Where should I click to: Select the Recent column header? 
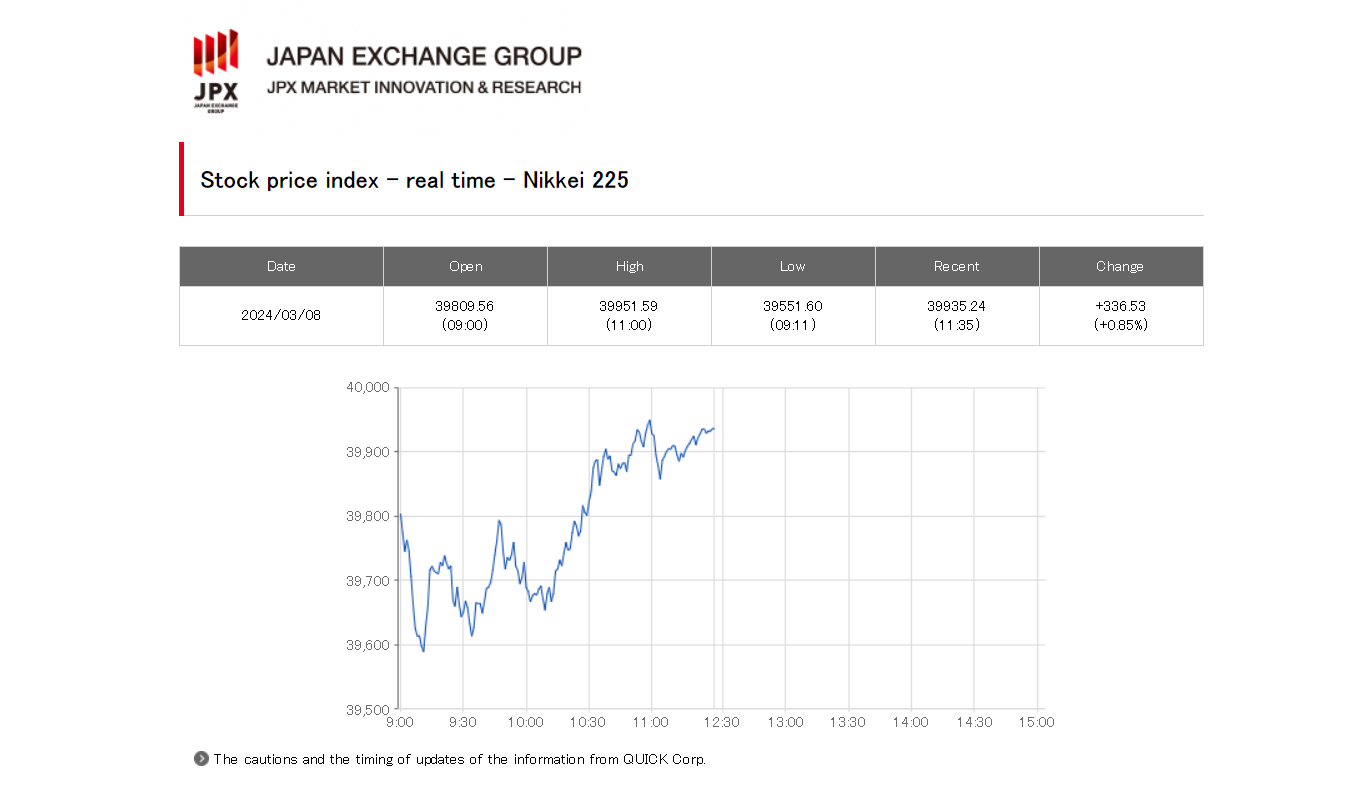point(957,267)
